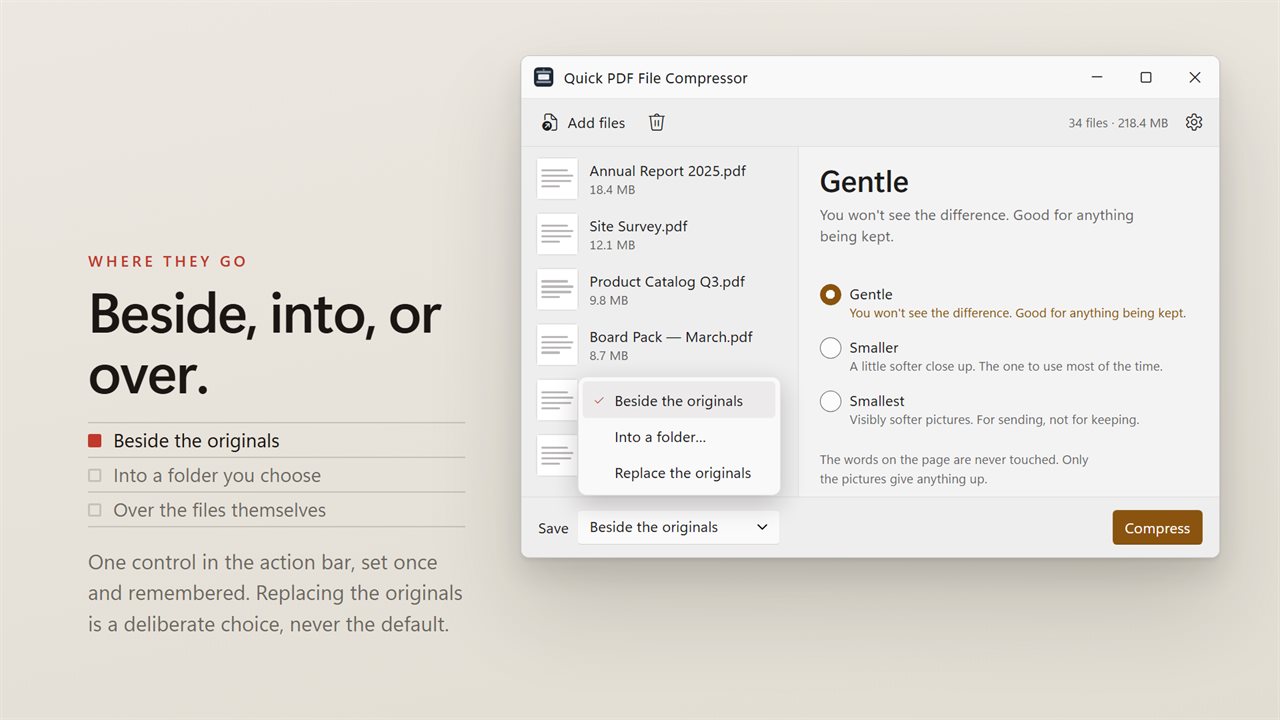Close the Quick PDF File Compressor window
The height and width of the screenshot is (720, 1280).
1194,77
